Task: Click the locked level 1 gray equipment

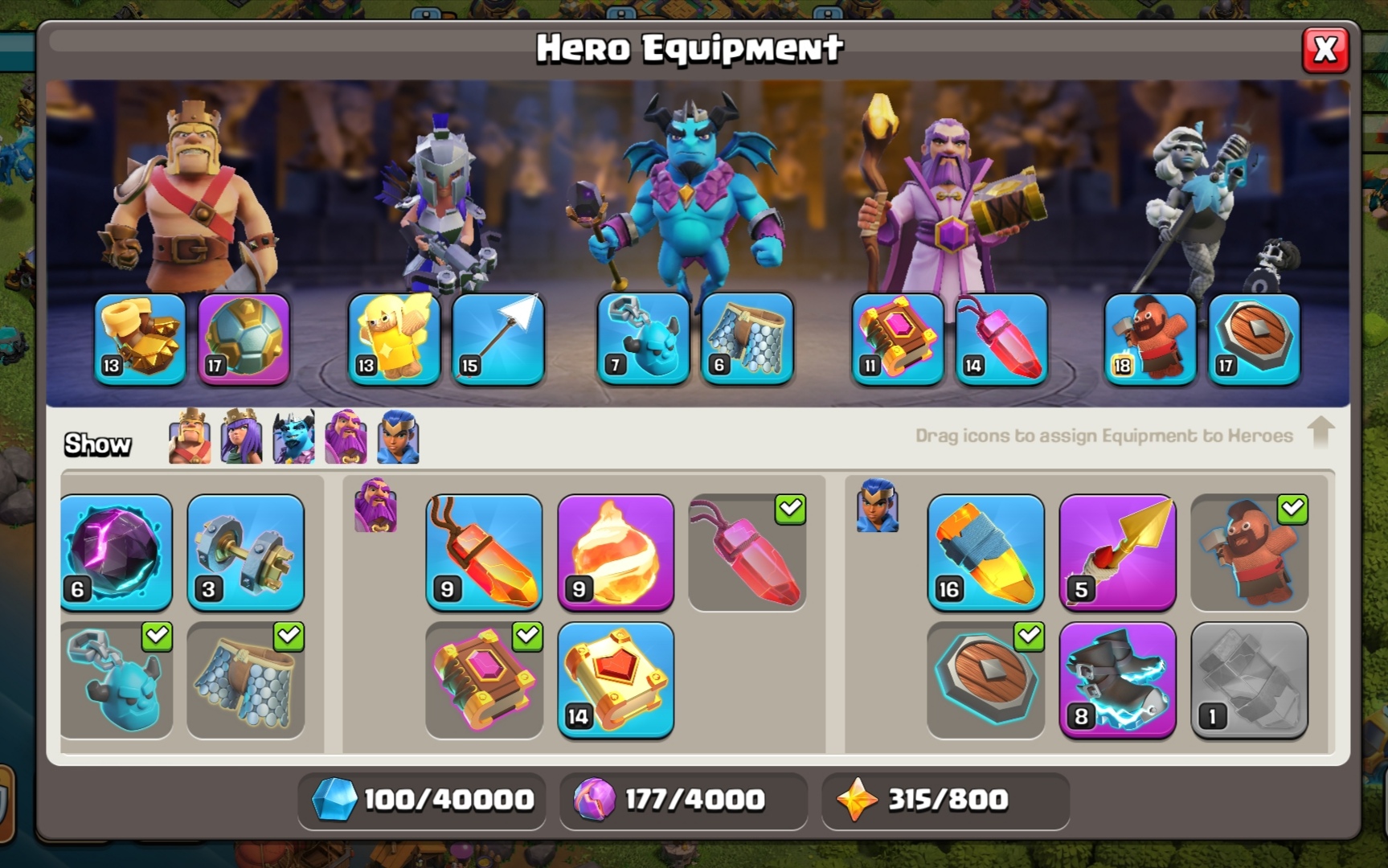Action: [1250, 681]
